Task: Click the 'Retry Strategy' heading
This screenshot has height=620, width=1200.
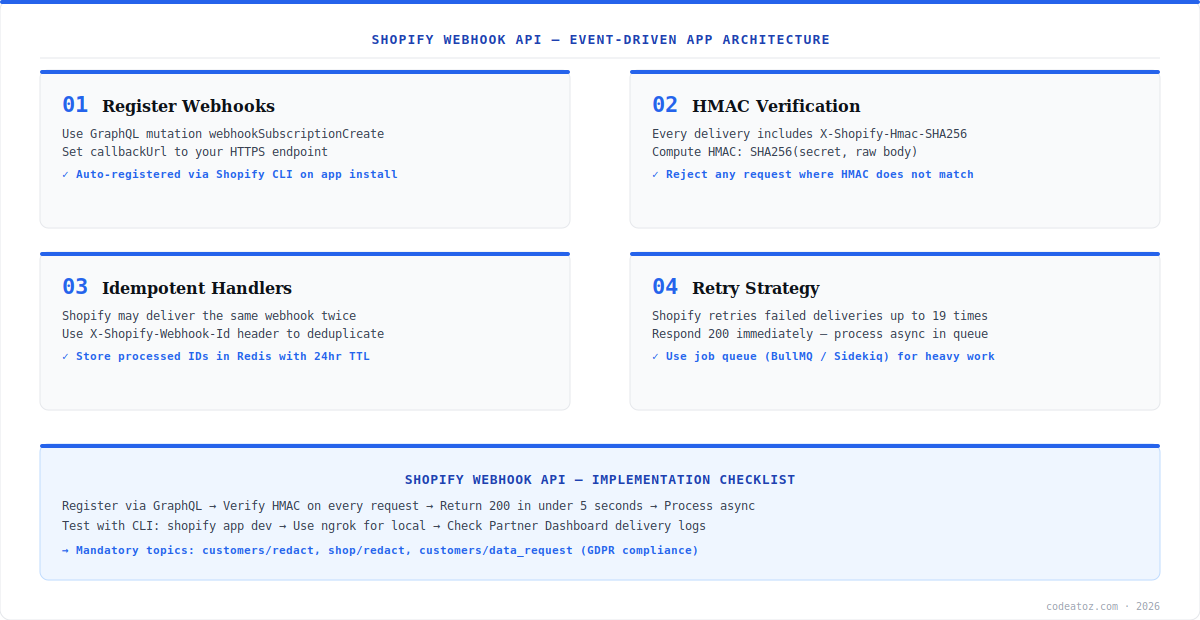Action: click(756, 288)
